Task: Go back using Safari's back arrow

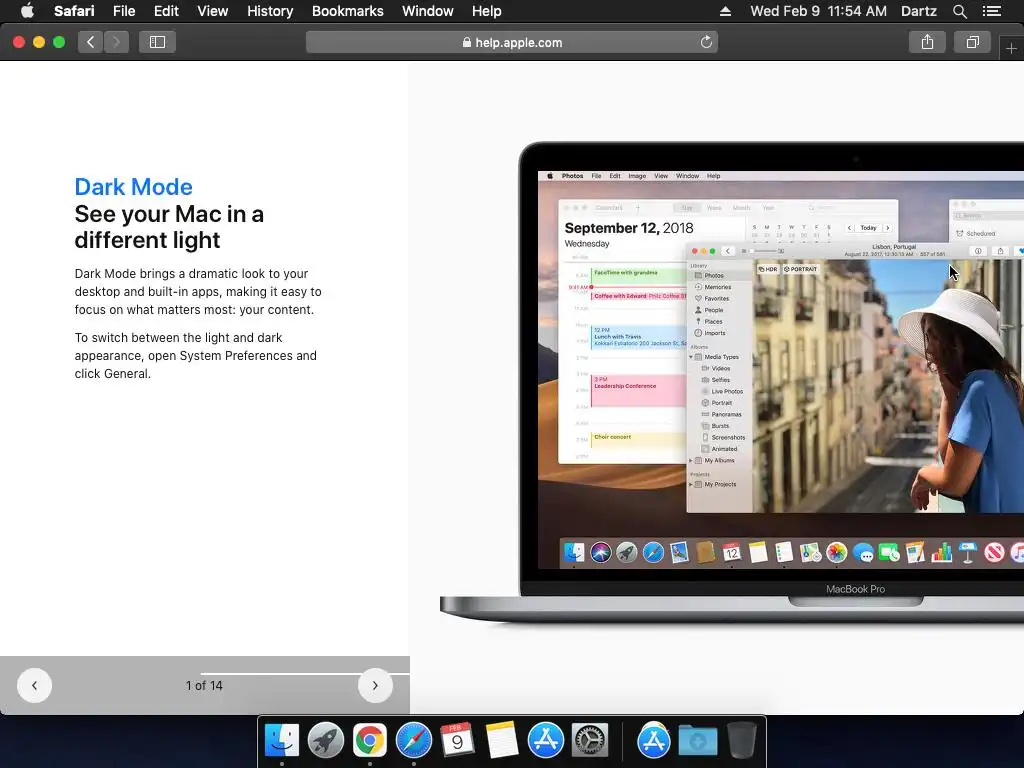Action: click(90, 42)
